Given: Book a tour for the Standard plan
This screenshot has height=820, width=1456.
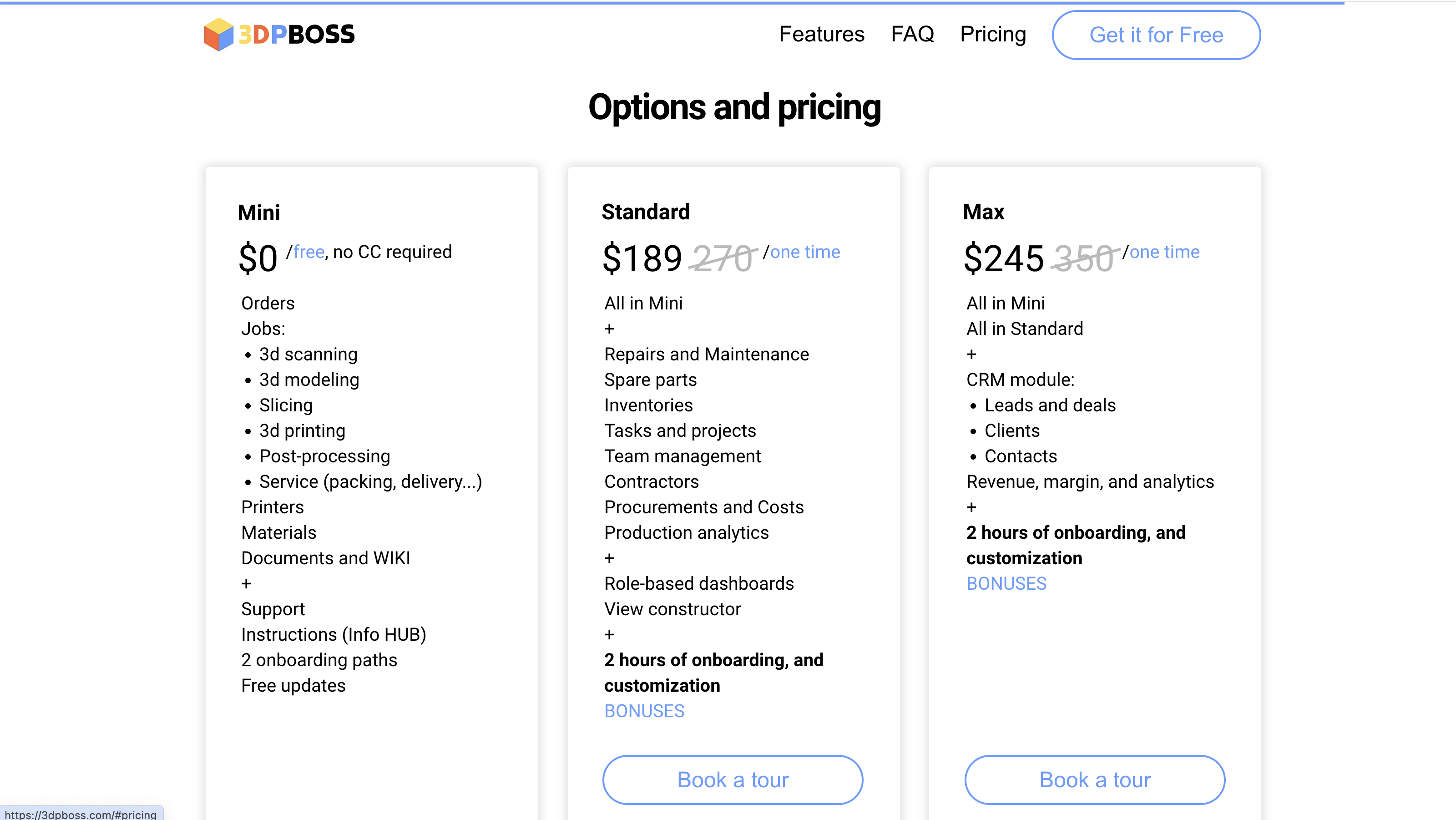Looking at the screenshot, I should (733, 780).
